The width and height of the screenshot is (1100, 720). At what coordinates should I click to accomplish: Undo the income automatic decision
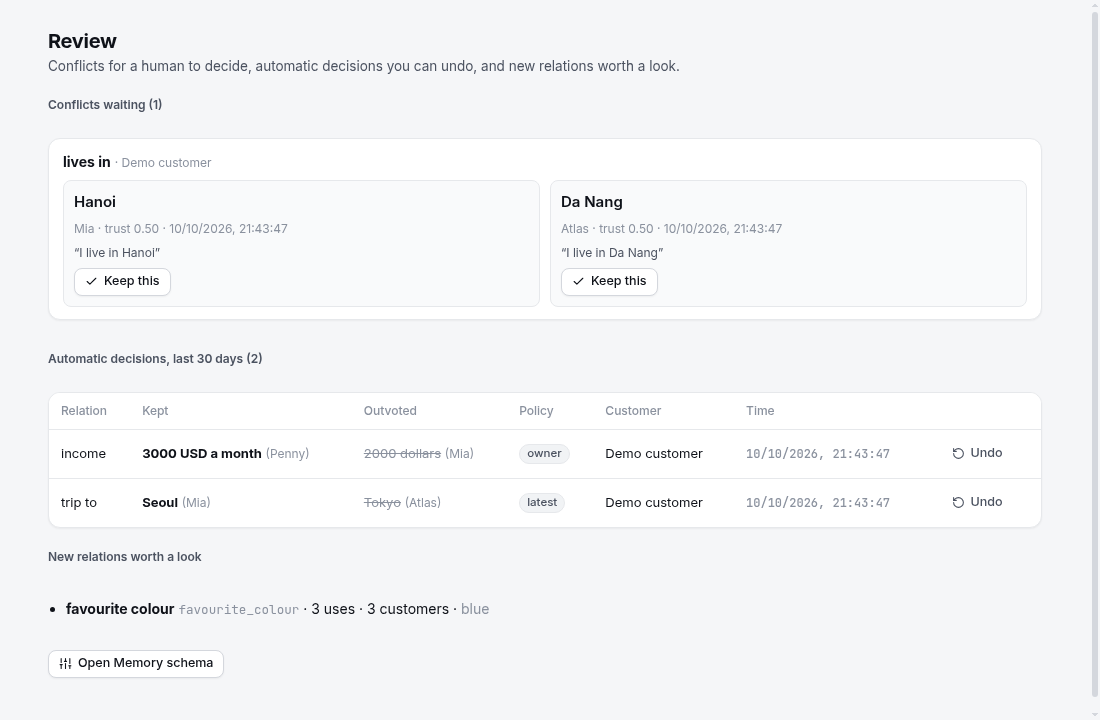click(977, 453)
